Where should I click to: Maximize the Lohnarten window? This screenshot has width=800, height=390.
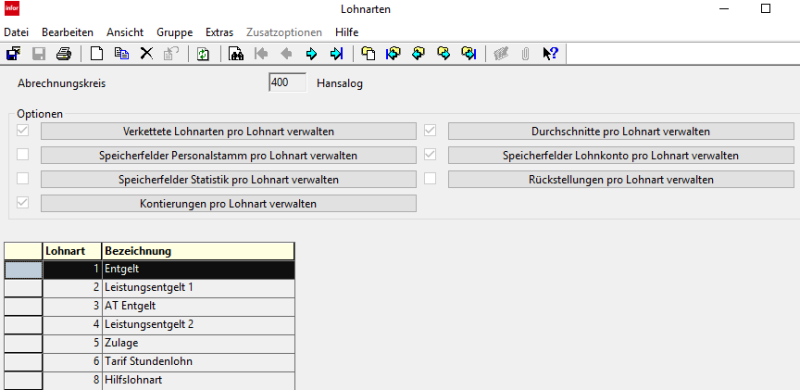(x=765, y=9)
